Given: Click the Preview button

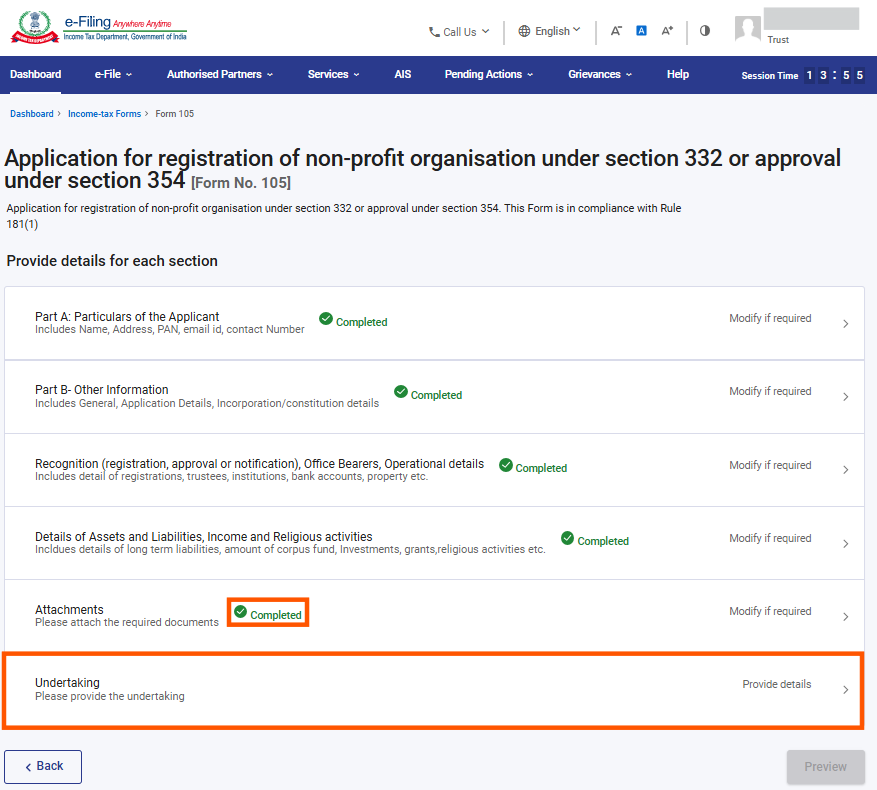Looking at the screenshot, I should pos(825,767).
